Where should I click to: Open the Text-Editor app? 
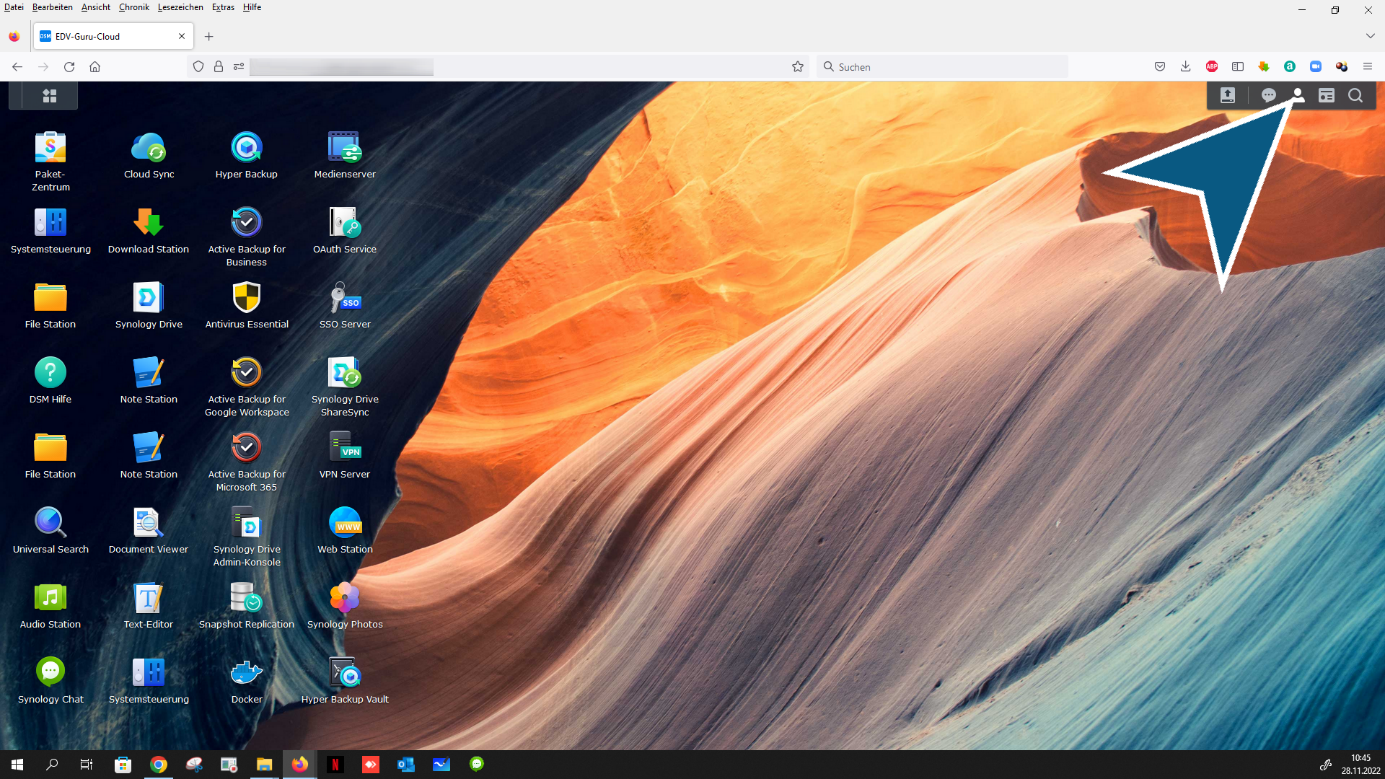pos(148,598)
